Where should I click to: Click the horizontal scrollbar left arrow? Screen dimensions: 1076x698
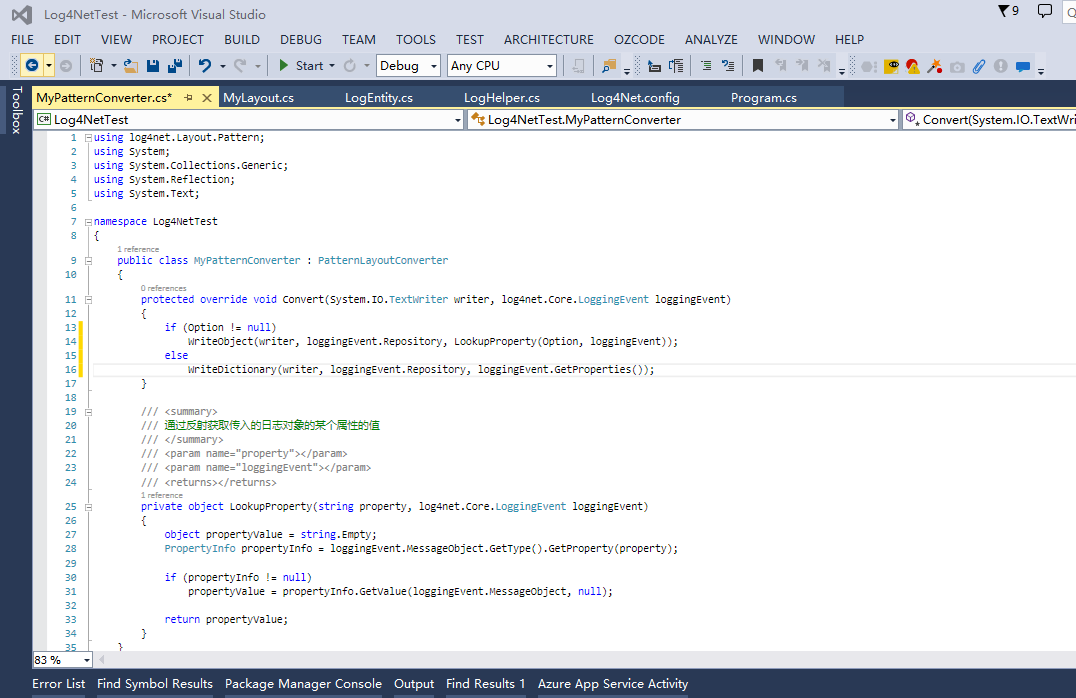[x=102, y=660]
